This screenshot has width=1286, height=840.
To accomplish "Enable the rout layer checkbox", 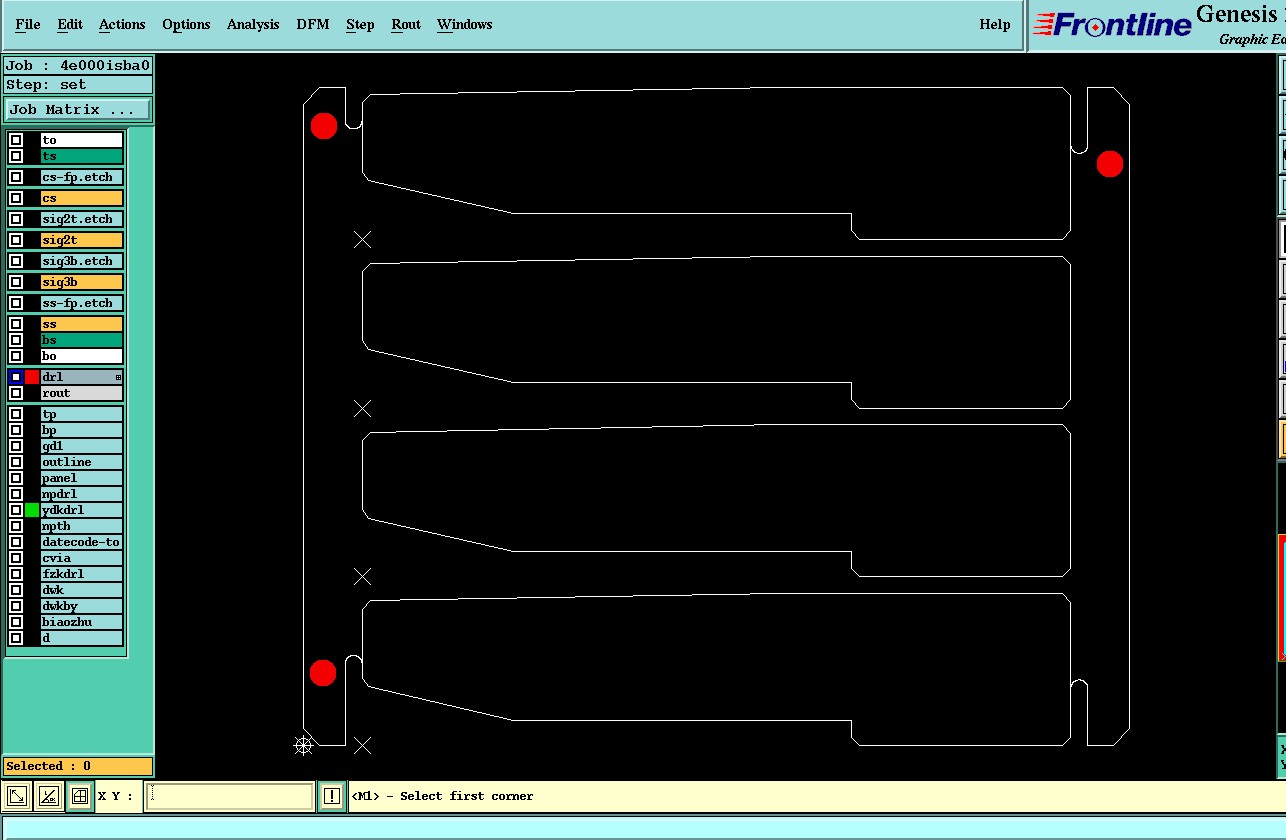I will (x=16, y=393).
